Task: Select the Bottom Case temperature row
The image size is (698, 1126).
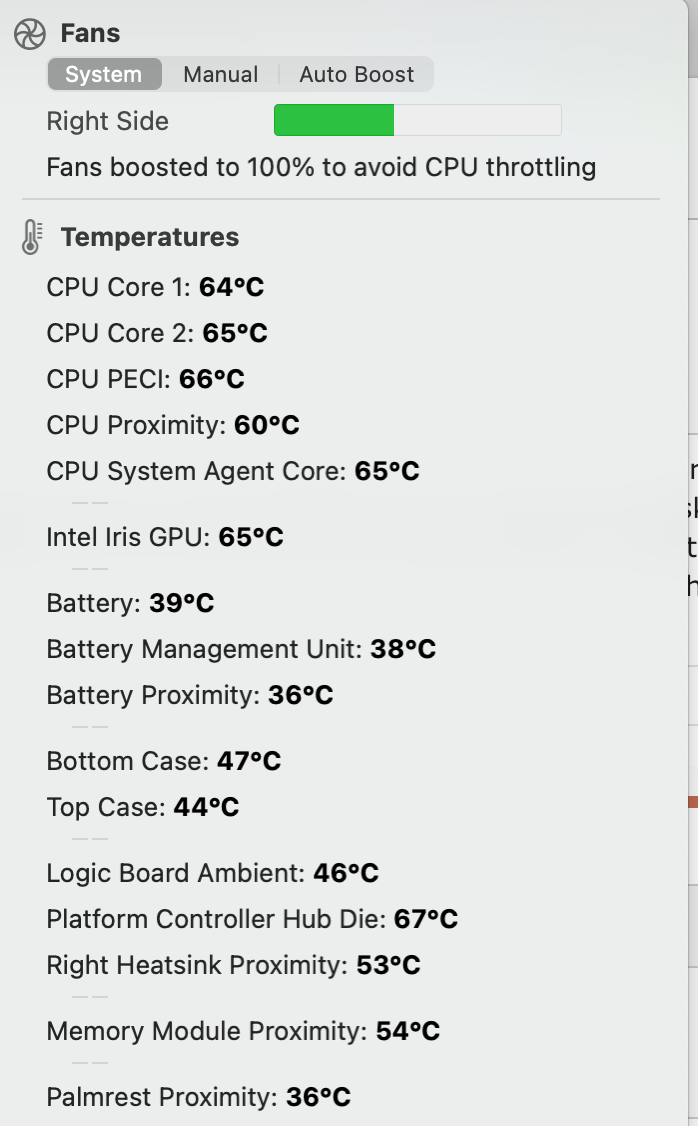Action: 164,762
